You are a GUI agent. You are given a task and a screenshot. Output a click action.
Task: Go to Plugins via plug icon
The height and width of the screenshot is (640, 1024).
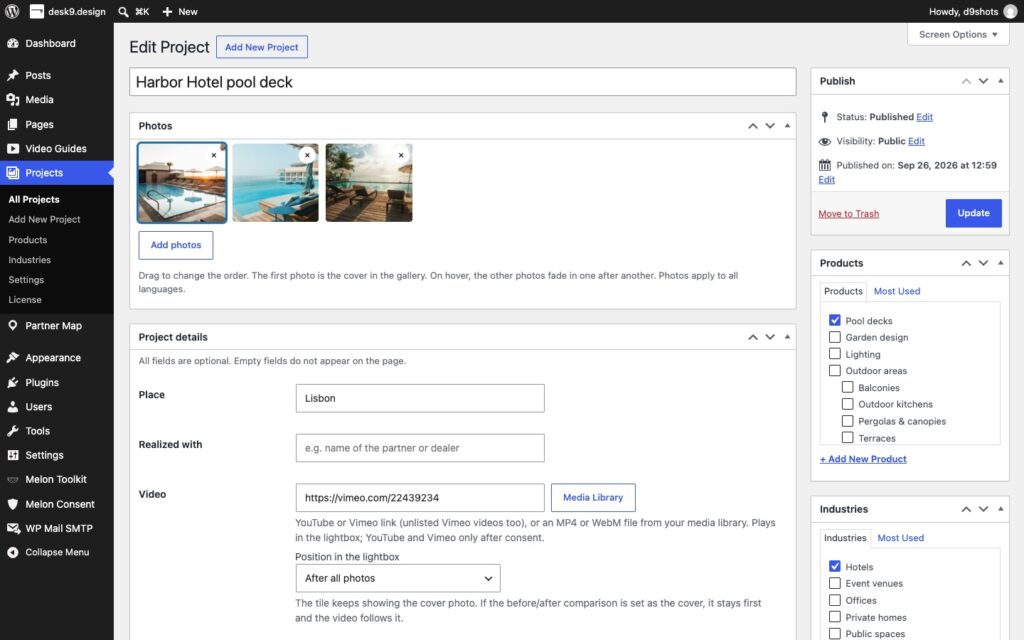[x=12, y=382]
